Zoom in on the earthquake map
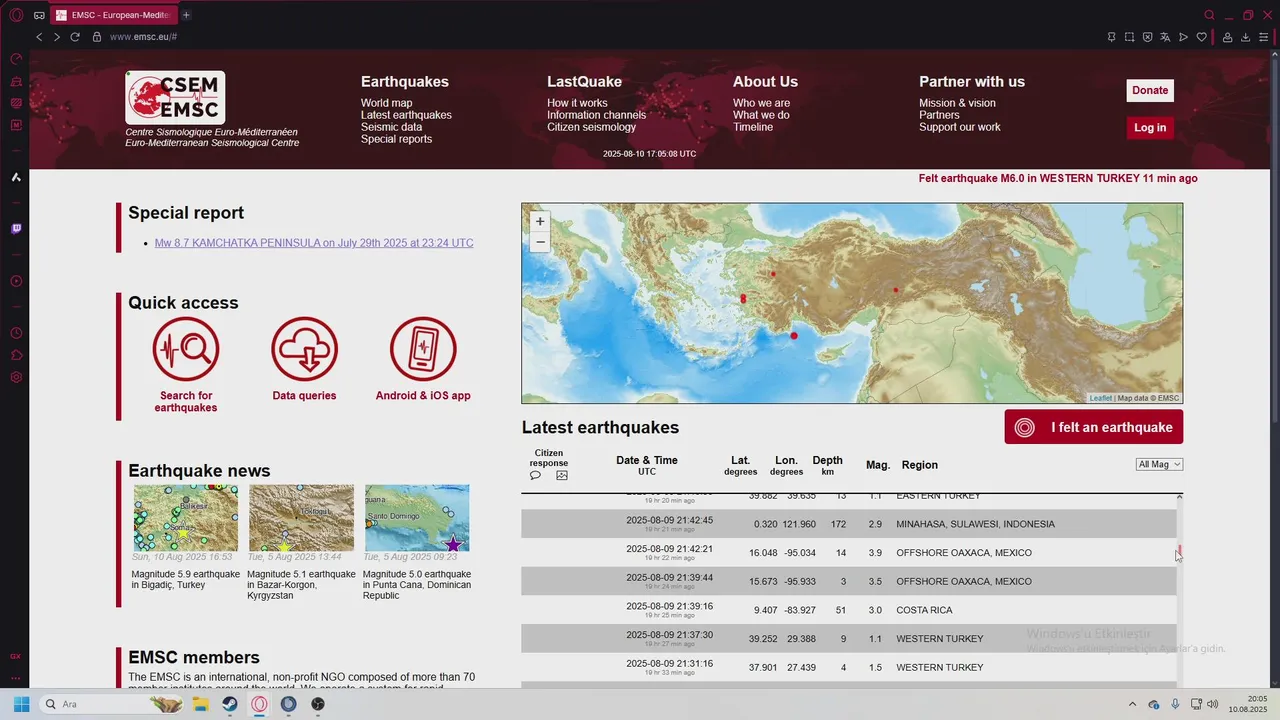Image resolution: width=1280 pixels, height=720 pixels. coord(540,221)
